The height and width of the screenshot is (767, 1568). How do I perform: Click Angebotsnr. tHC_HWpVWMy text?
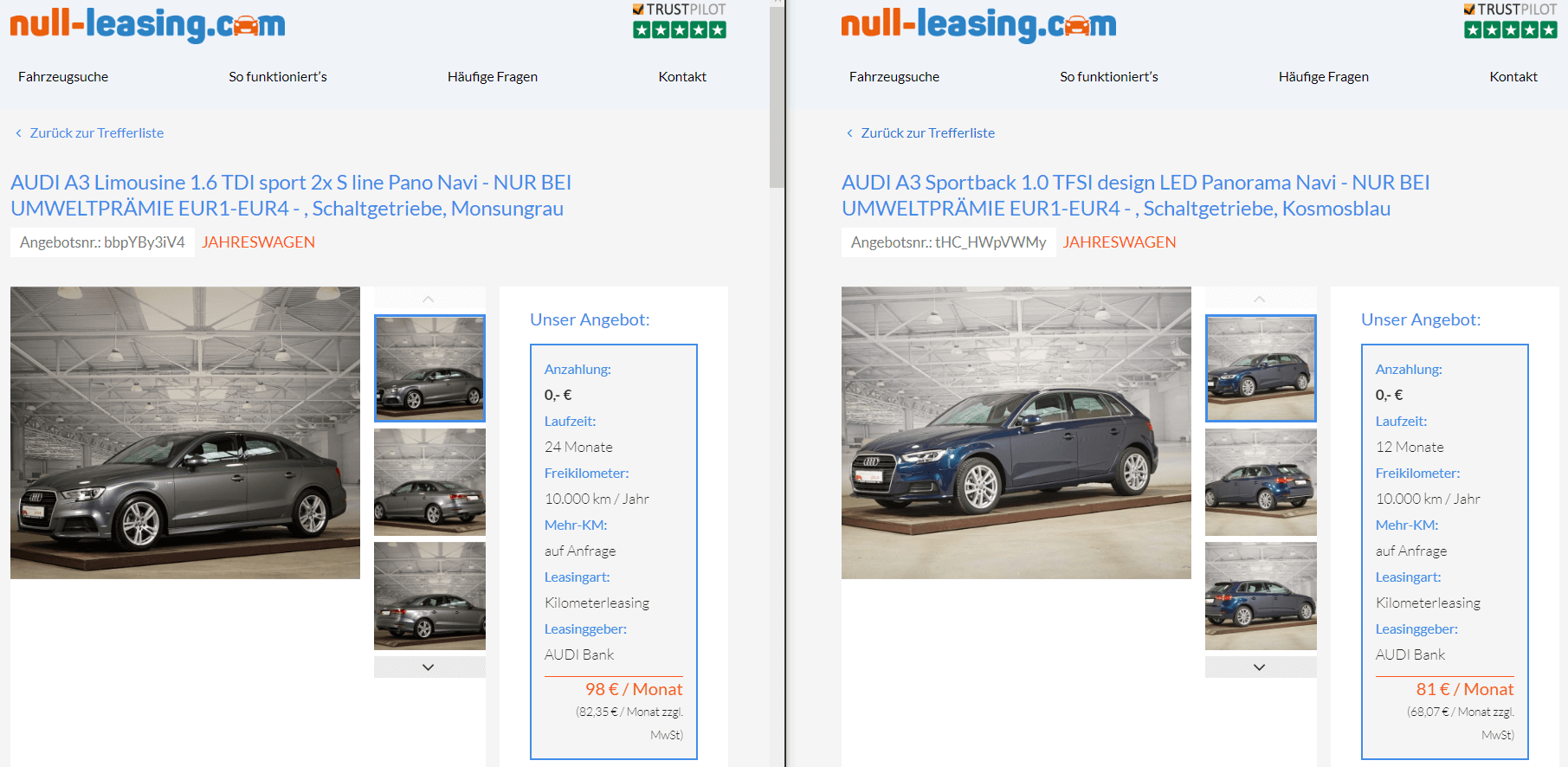click(x=948, y=242)
